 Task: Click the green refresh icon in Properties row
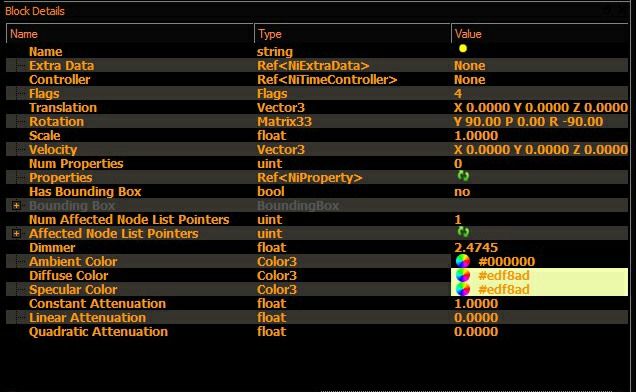point(463,176)
